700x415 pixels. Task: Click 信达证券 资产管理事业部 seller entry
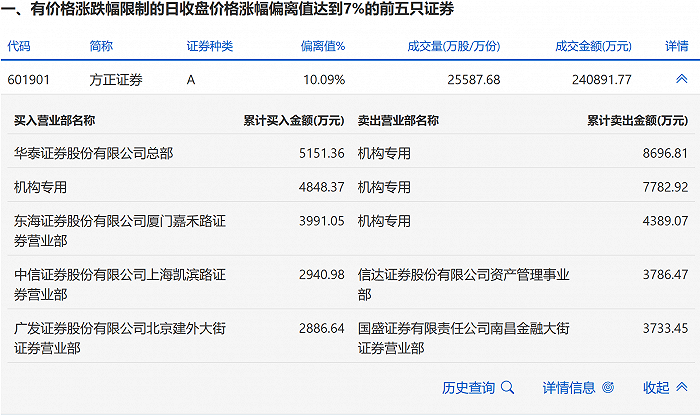point(463,284)
